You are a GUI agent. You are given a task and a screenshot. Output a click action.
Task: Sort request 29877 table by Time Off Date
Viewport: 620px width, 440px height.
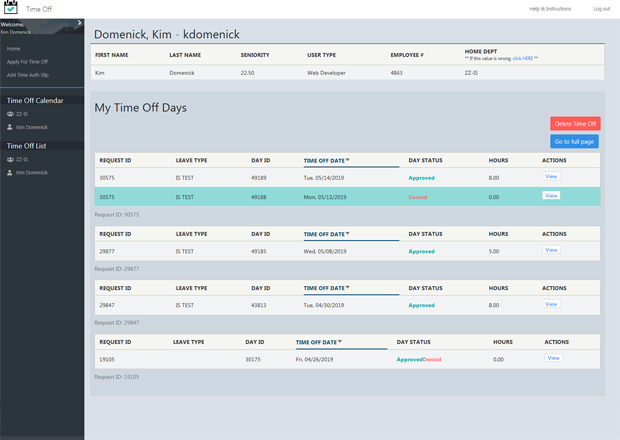point(326,234)
